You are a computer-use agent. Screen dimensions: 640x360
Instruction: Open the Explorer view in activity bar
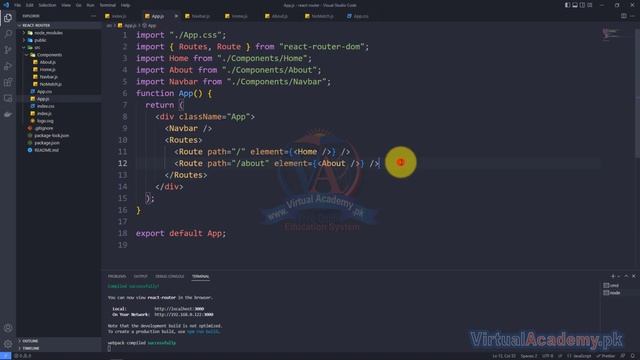8,18
